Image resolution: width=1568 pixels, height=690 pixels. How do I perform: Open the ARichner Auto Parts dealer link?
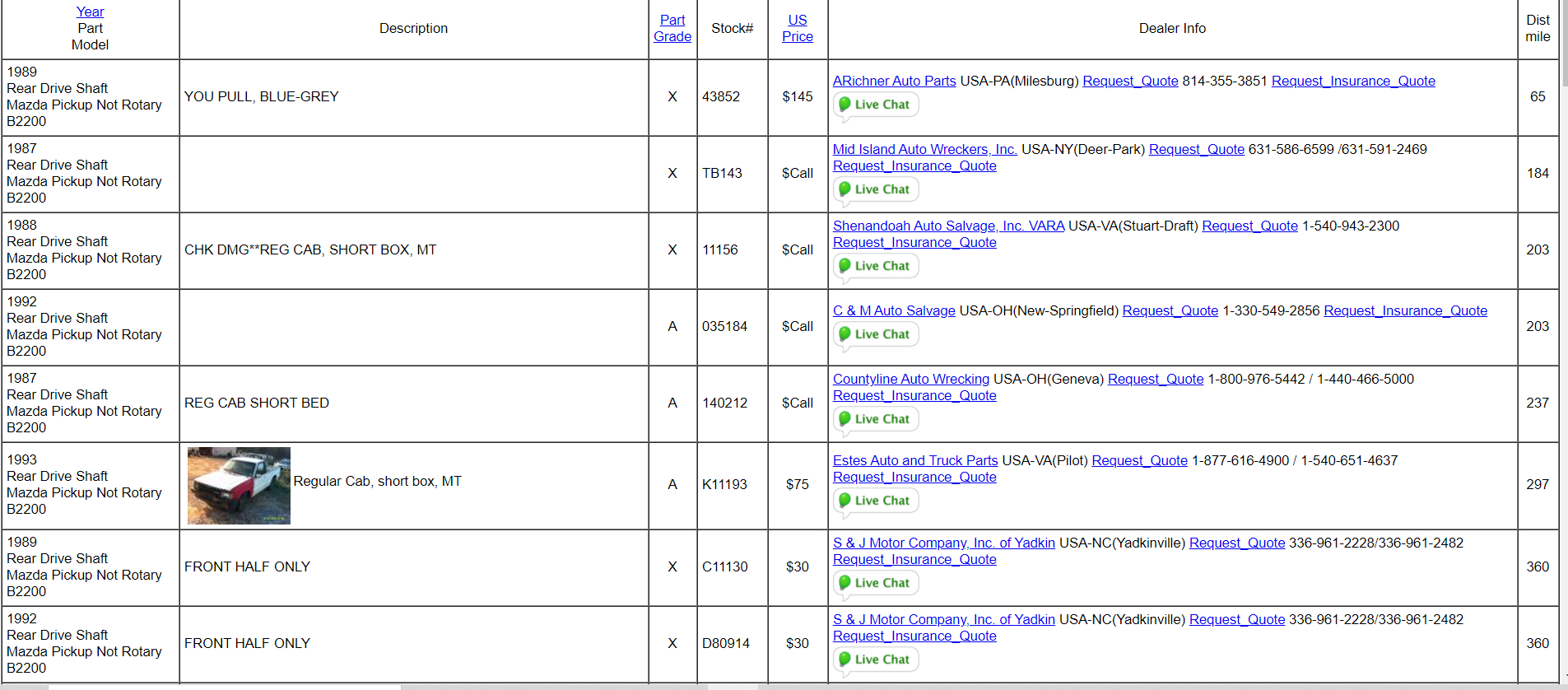click(895, 81)
